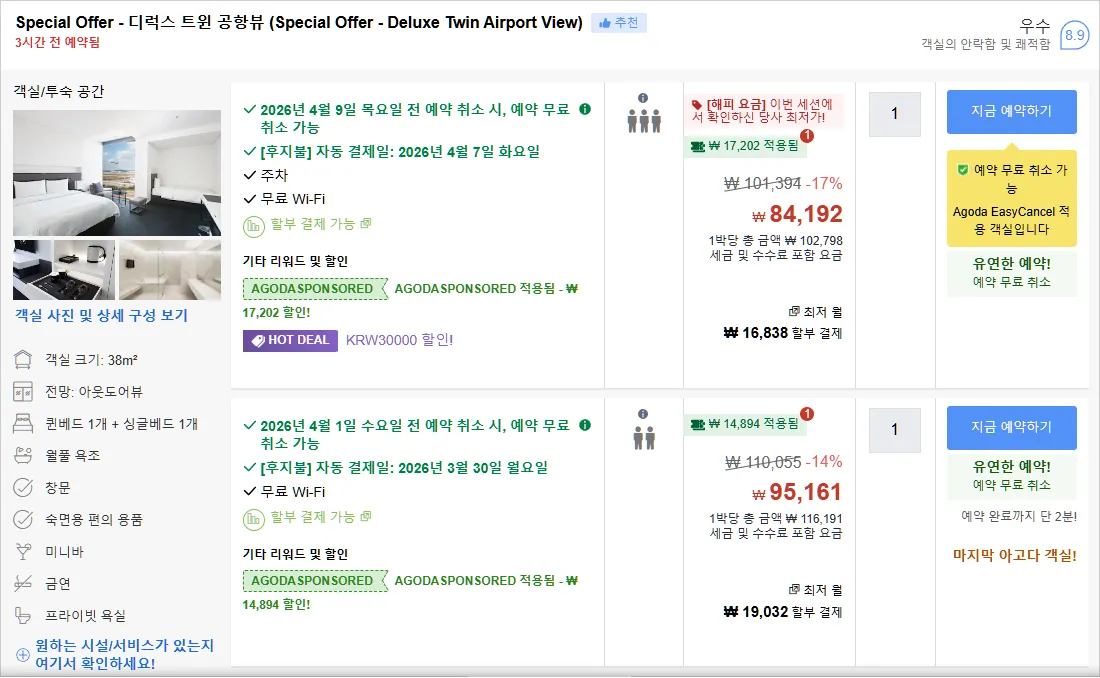
Task: Open room quantity selector for ₩95,161 offer
Action: [894, 430]
